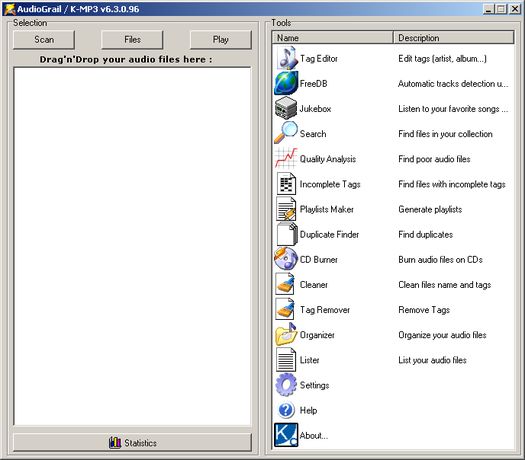Click 'List your audio files' description

click(x=432, y=360)
